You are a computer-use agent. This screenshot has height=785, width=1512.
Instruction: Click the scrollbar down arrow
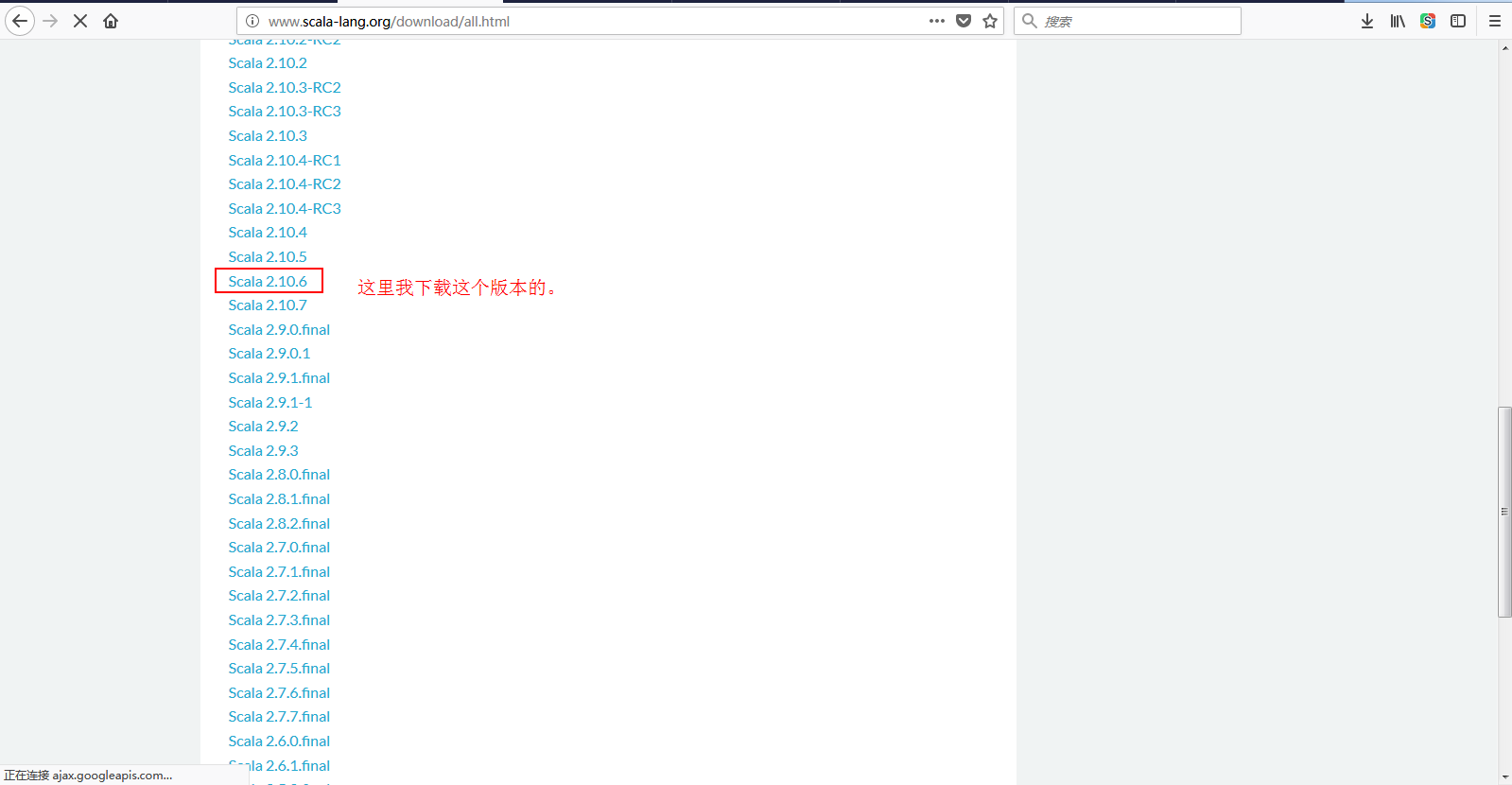pyautogui.click(x=1504, y=777)
